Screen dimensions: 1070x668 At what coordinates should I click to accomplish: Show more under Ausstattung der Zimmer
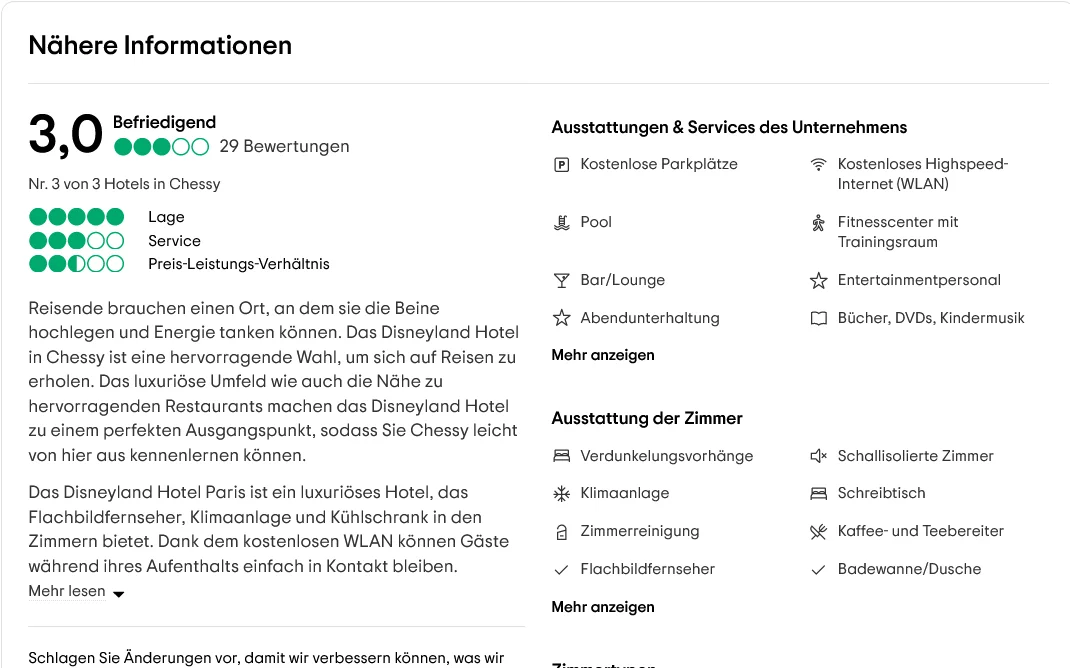(603, 607)
